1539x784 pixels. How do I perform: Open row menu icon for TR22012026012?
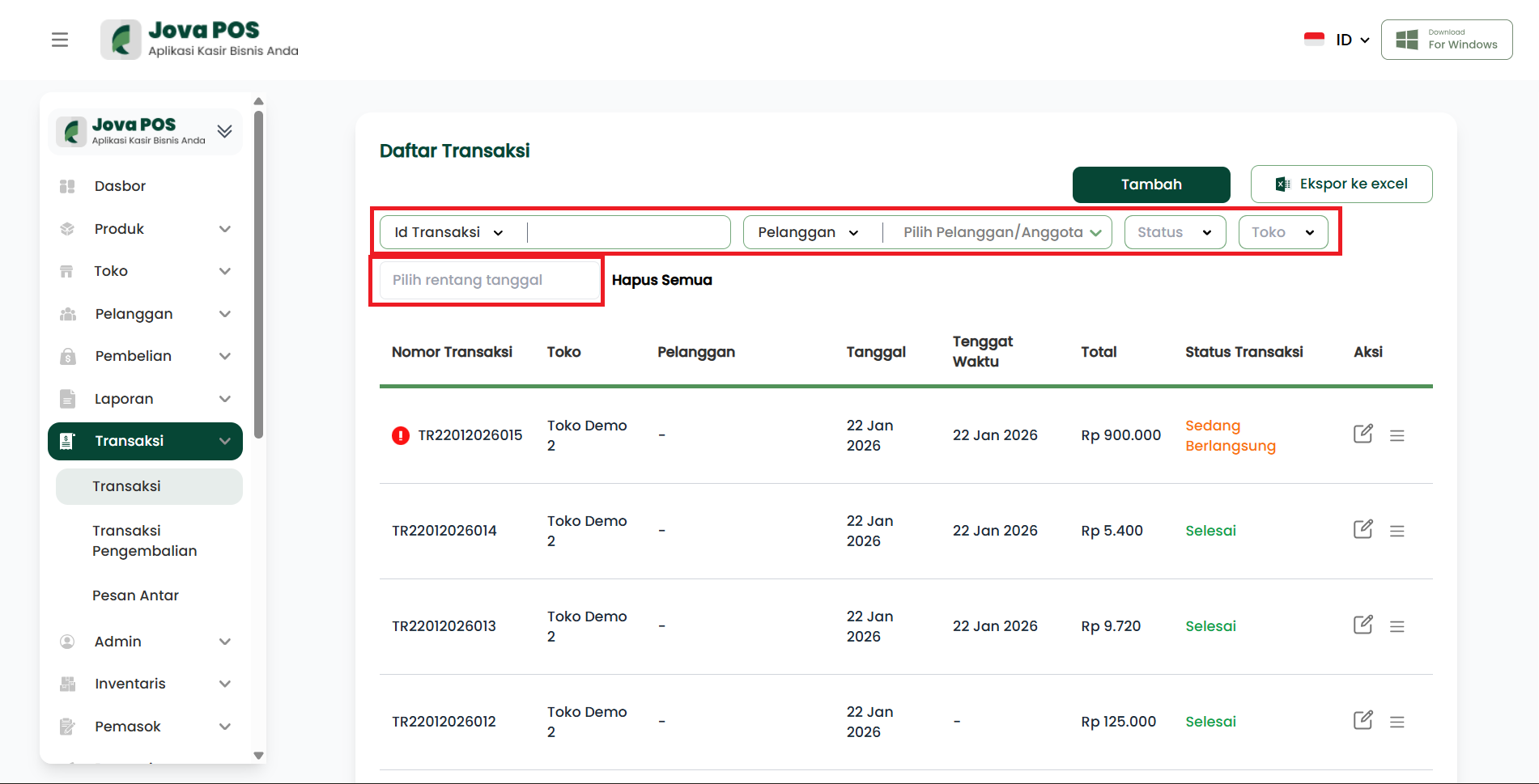pos(1397,723)
